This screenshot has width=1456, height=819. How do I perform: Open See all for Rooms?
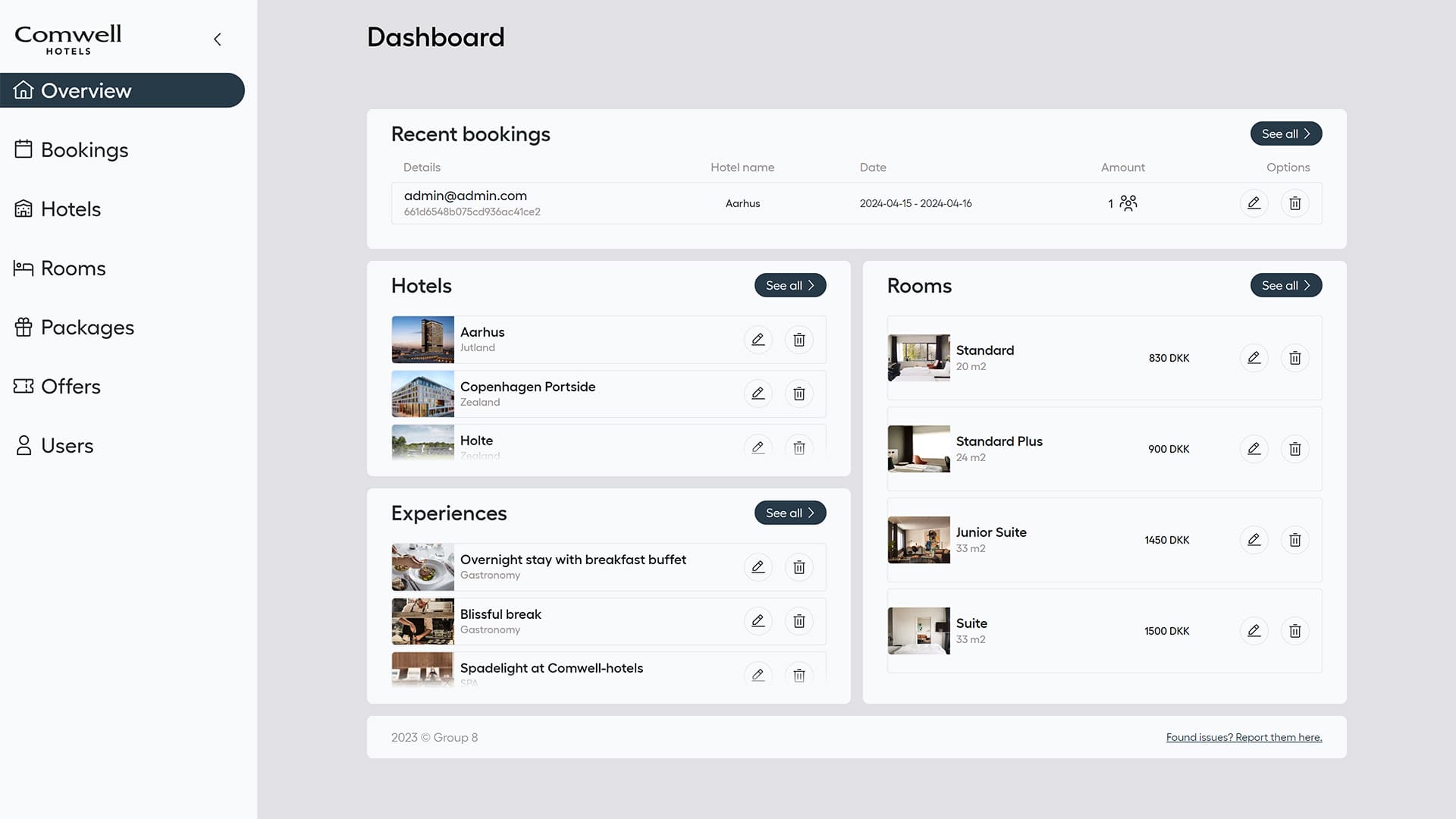(x=1285, y=285)
